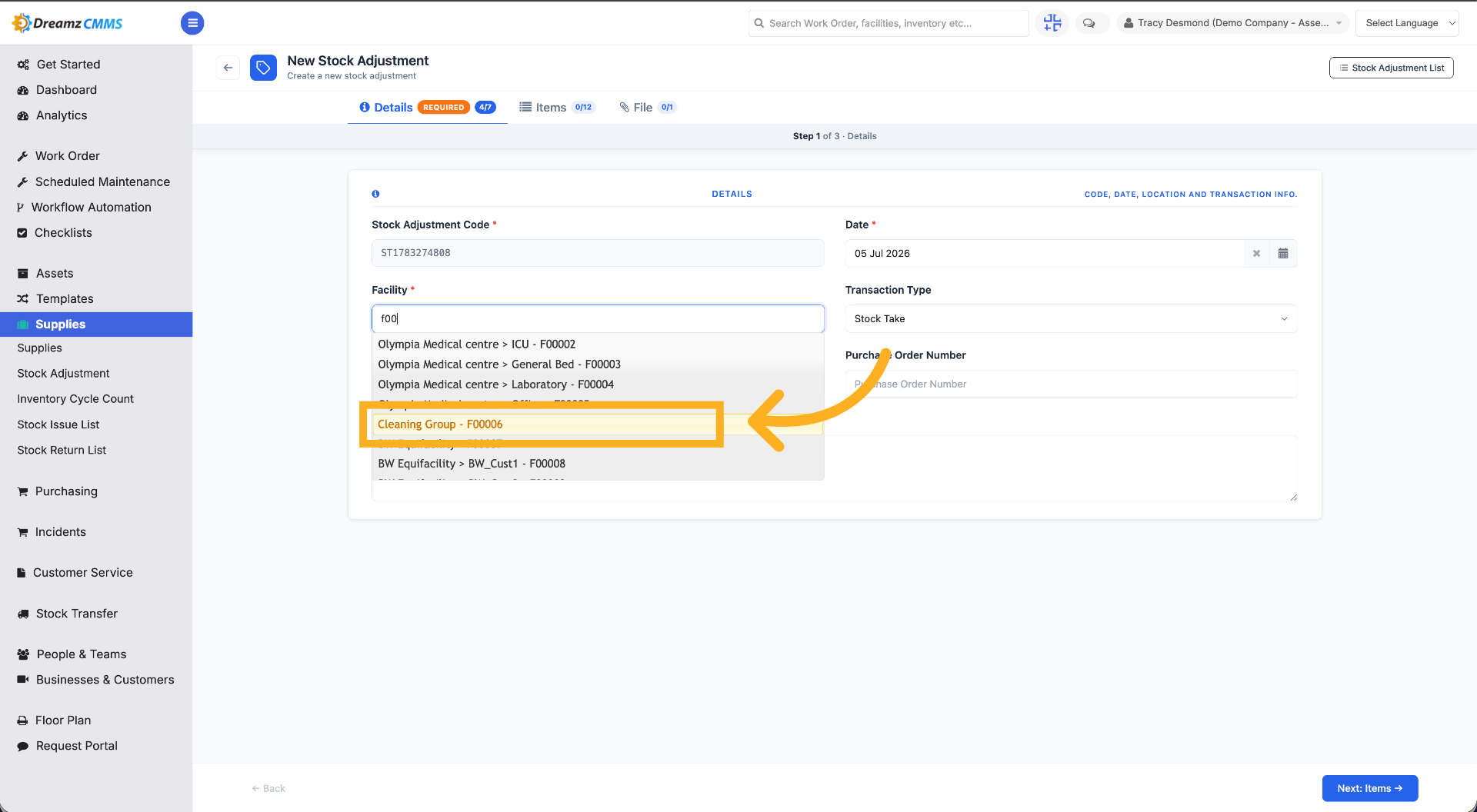Collapse the Supplies main menu

point(96,324)
